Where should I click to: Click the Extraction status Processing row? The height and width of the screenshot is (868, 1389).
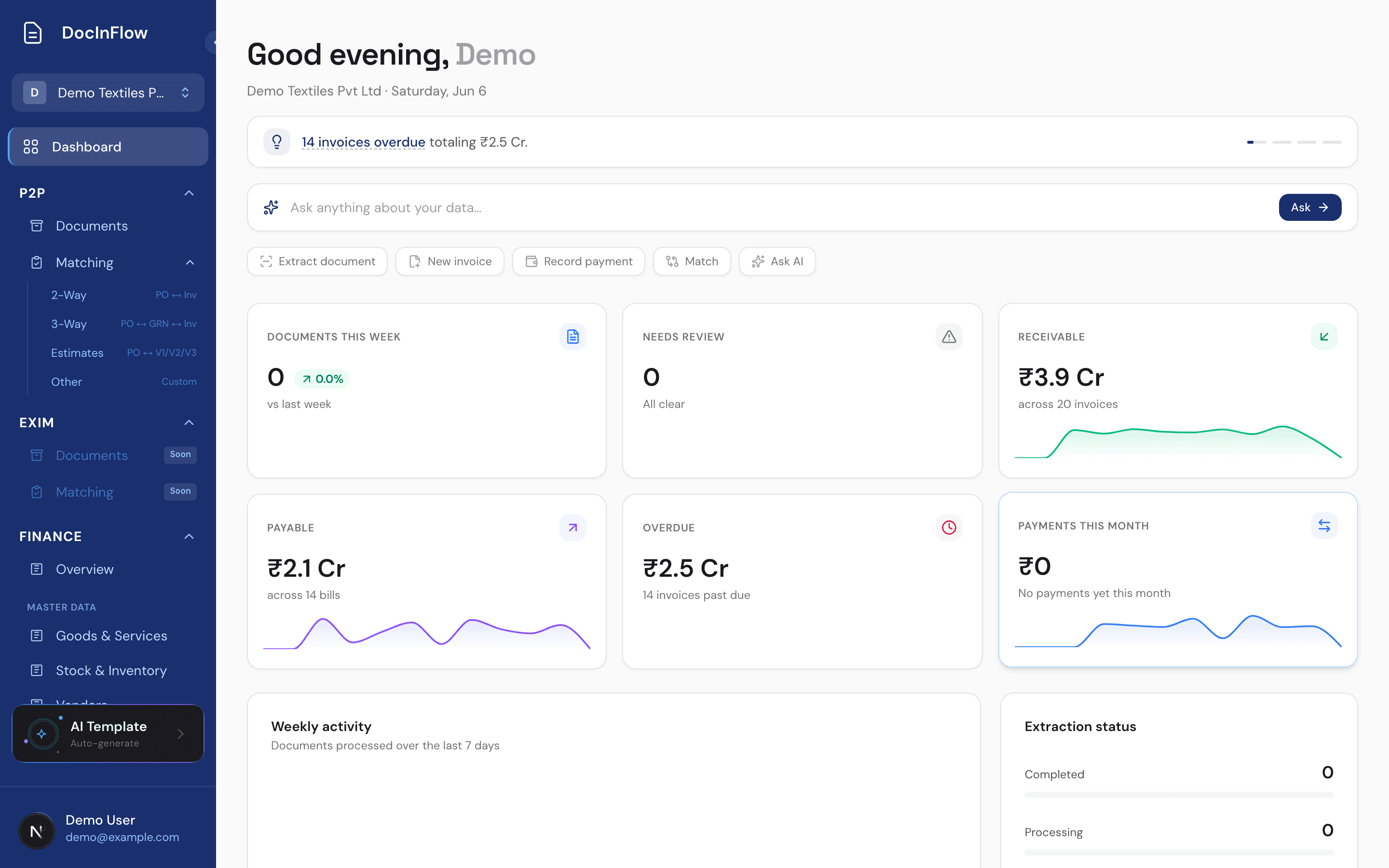click(1179, 838)
